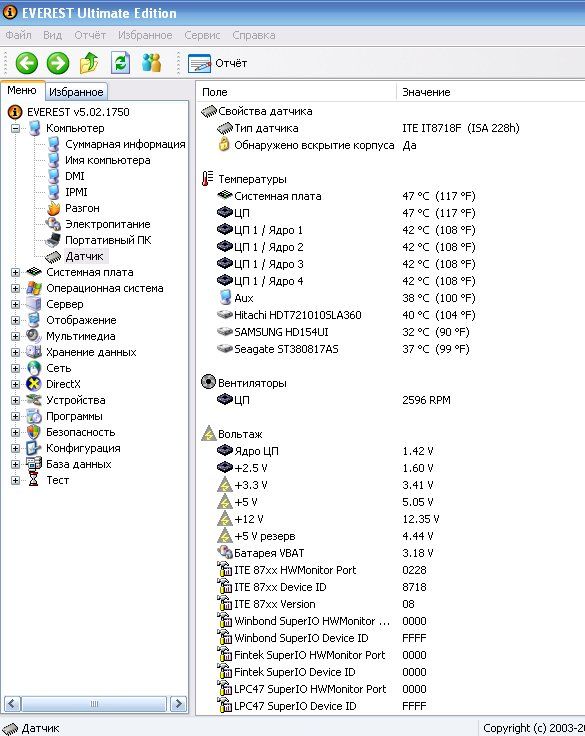Click the Электропитание icon in the tree
Viewport: 585px width, 736px height.
(x=53, y=224)
